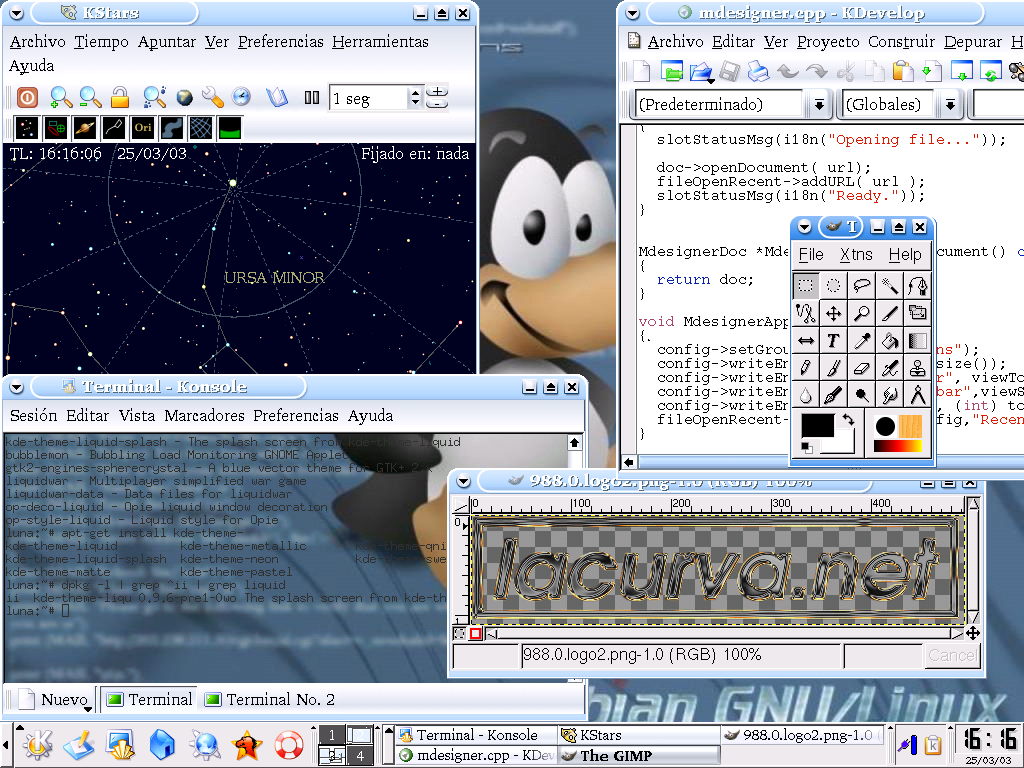Viewport: 1024px width, 768px height.
Task: Activate the Intelligent Scissors tool
Action: 806,313
